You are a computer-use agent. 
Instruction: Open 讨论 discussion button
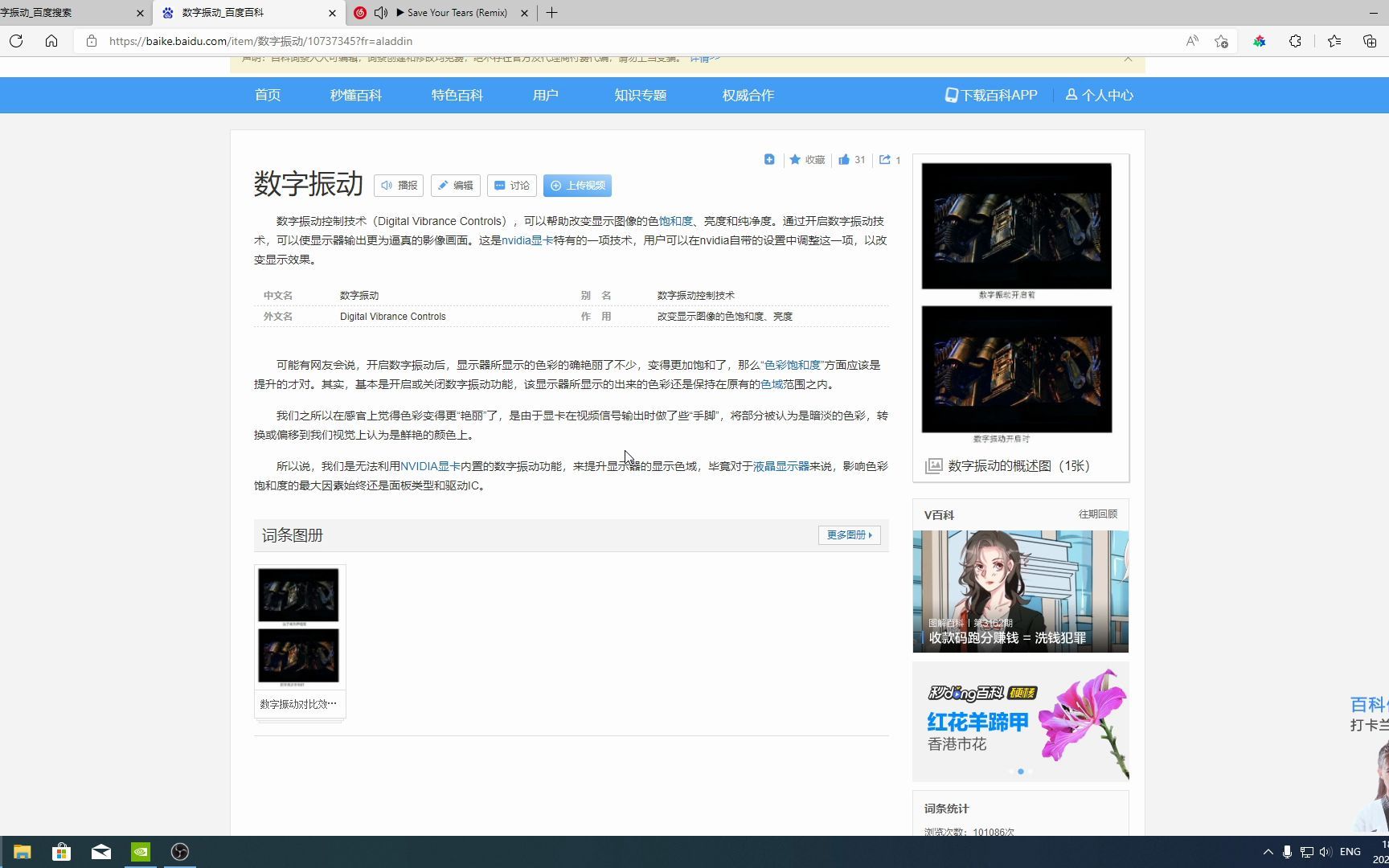(511, 186)
